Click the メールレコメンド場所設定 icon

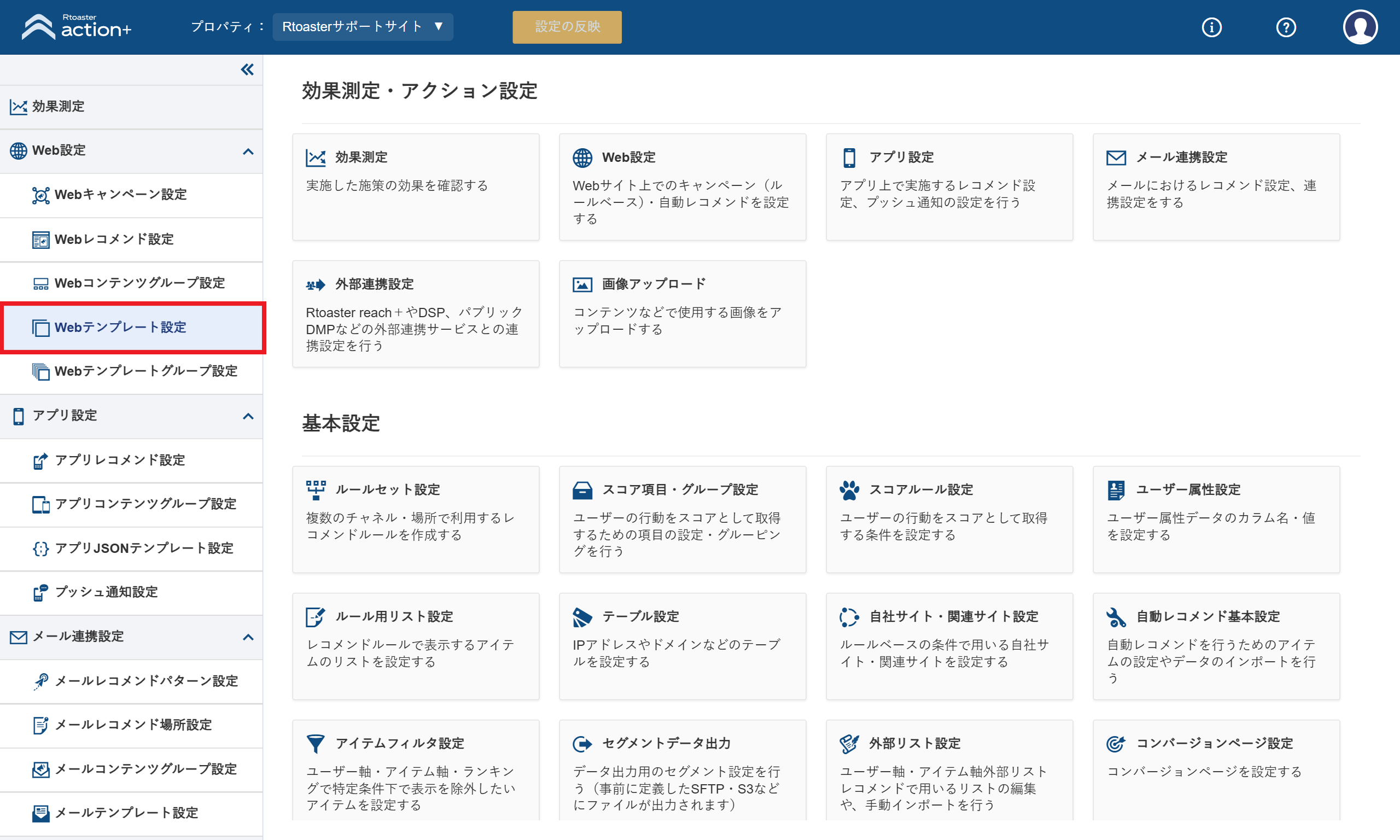click(x=41, y=726)
